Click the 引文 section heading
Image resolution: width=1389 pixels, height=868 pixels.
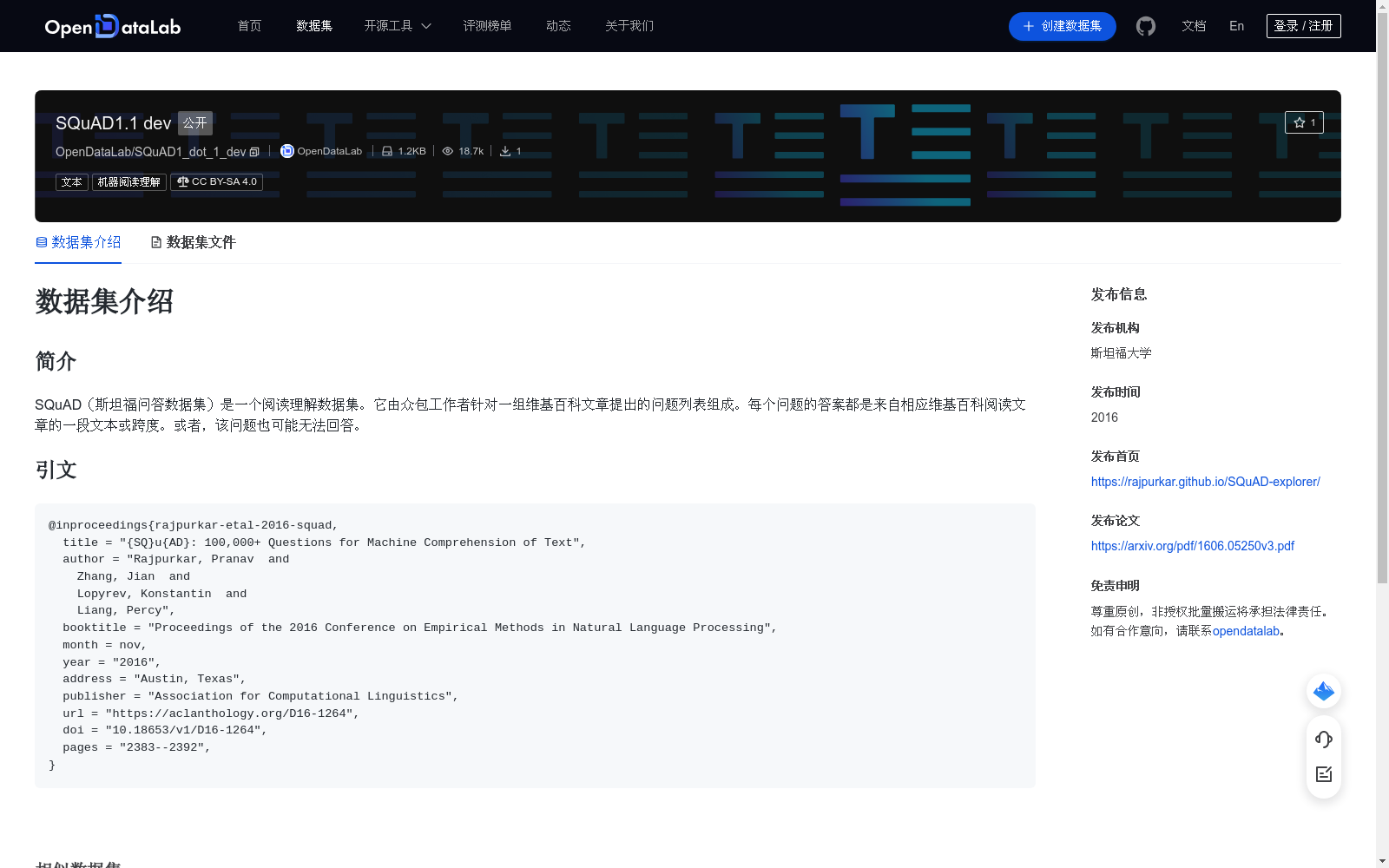[56, 470]
